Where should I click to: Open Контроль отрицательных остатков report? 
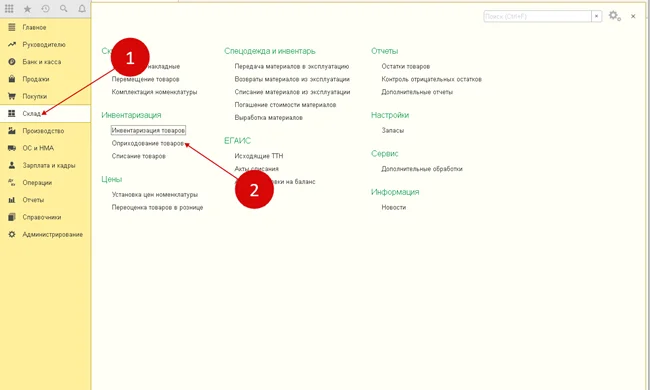tap(432, 79)
